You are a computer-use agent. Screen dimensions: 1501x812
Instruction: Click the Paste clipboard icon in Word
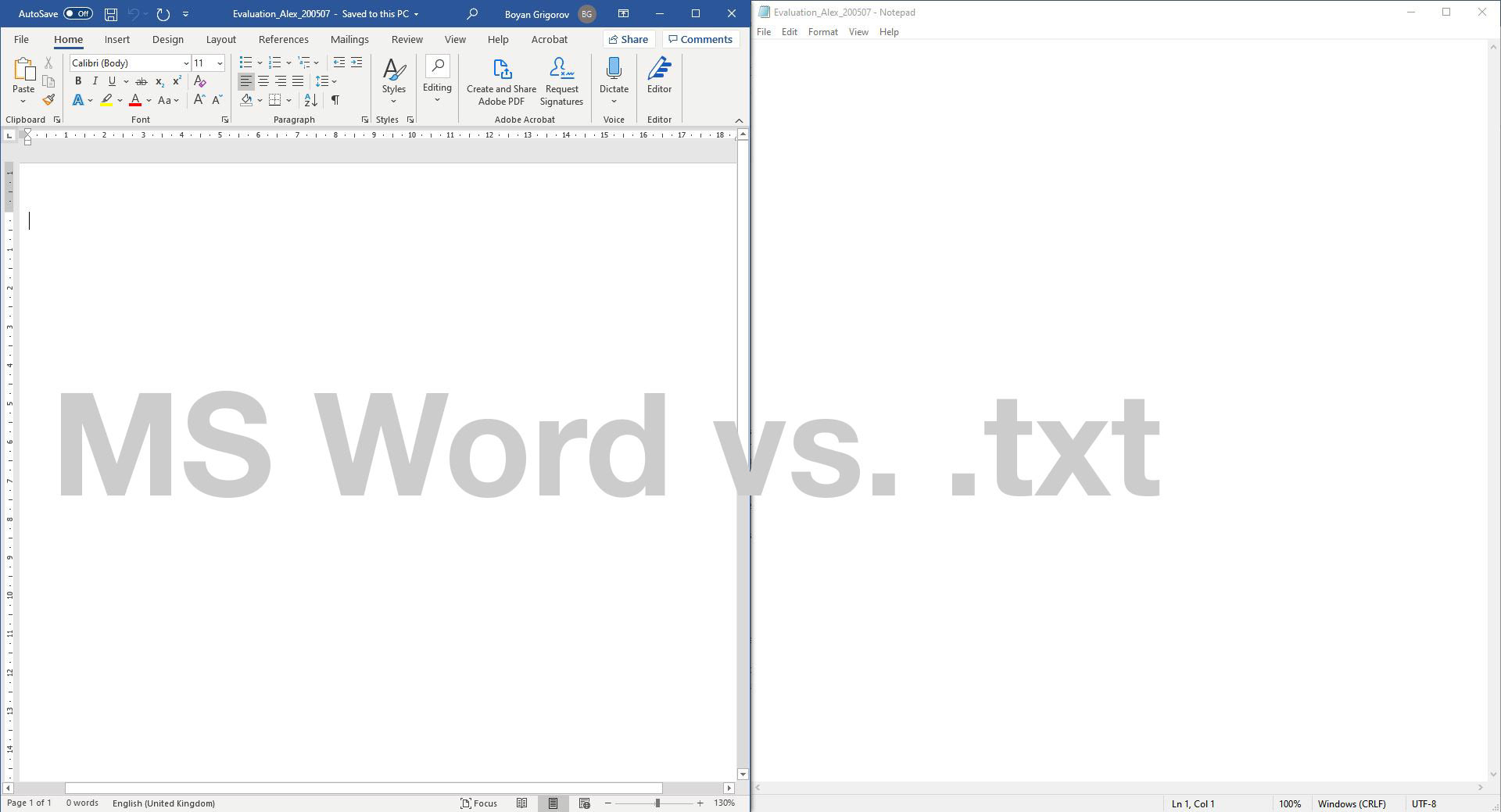(x=23, y=70)
